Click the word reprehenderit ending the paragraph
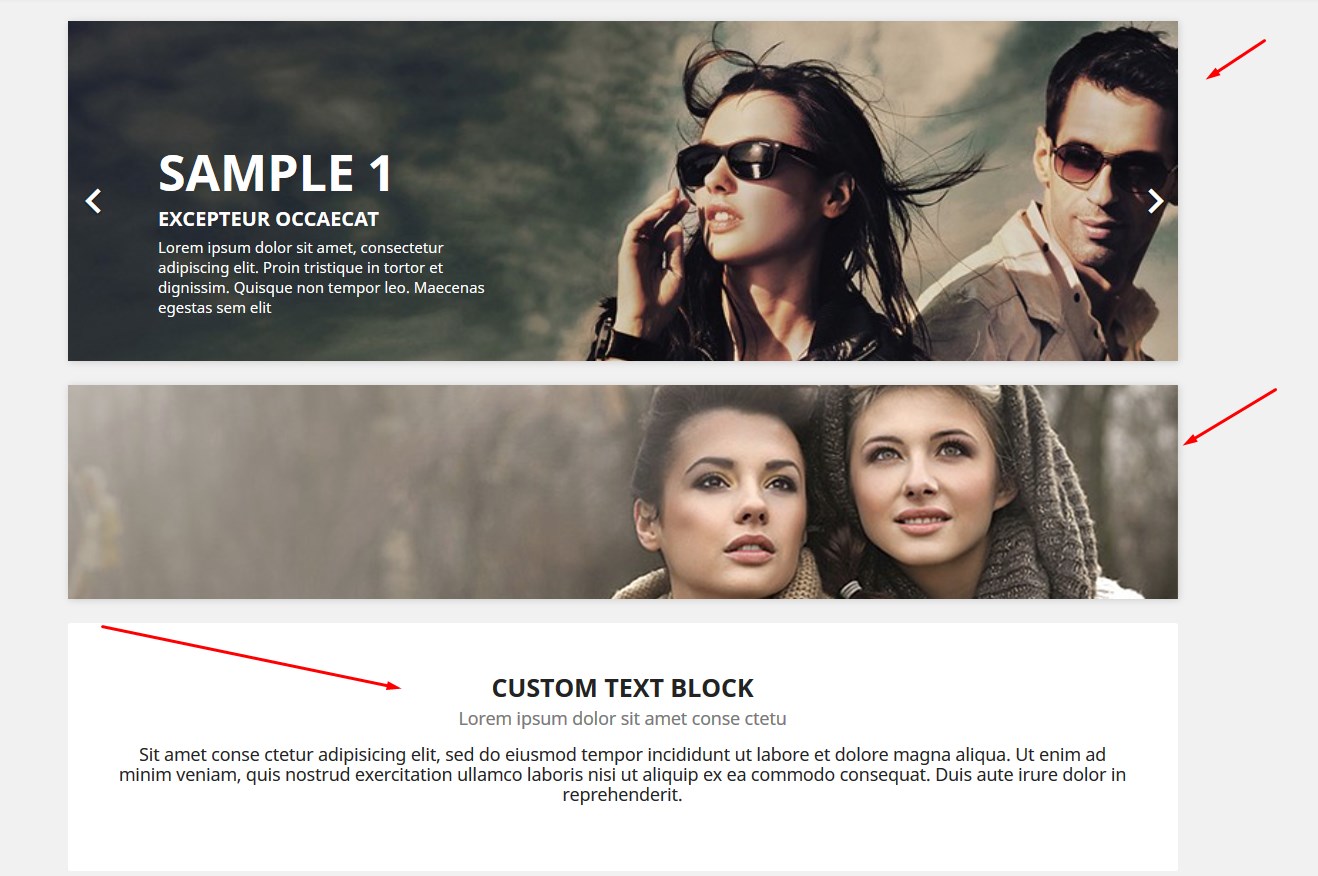1318x876 pixels. coord(622,796)
